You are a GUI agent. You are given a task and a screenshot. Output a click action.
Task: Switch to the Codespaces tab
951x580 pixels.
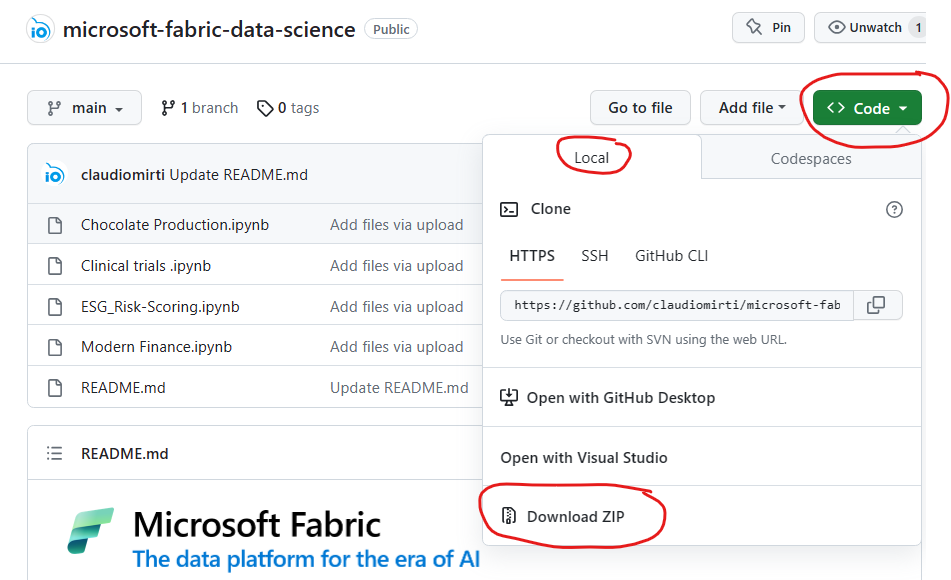point(811,158)
